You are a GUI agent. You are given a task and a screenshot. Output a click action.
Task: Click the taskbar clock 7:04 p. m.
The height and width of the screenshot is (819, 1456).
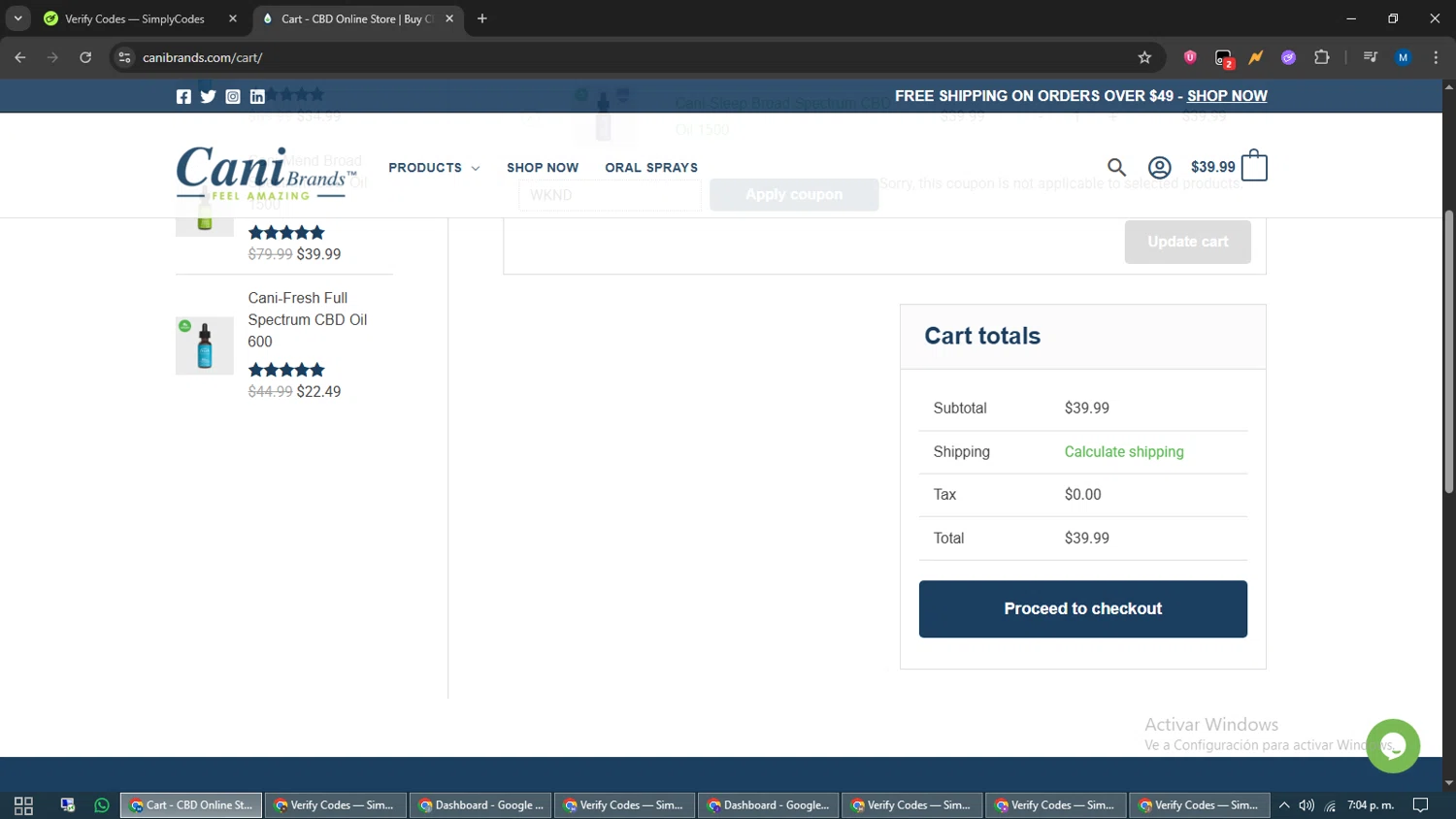coord(1371,805)
